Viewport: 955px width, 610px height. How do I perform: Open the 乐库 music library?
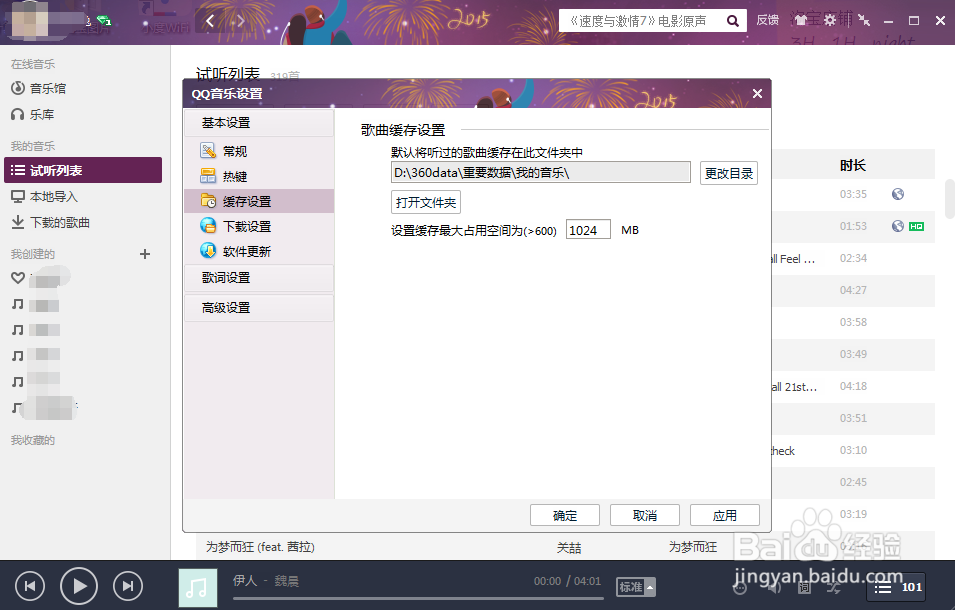pos(33,114)
